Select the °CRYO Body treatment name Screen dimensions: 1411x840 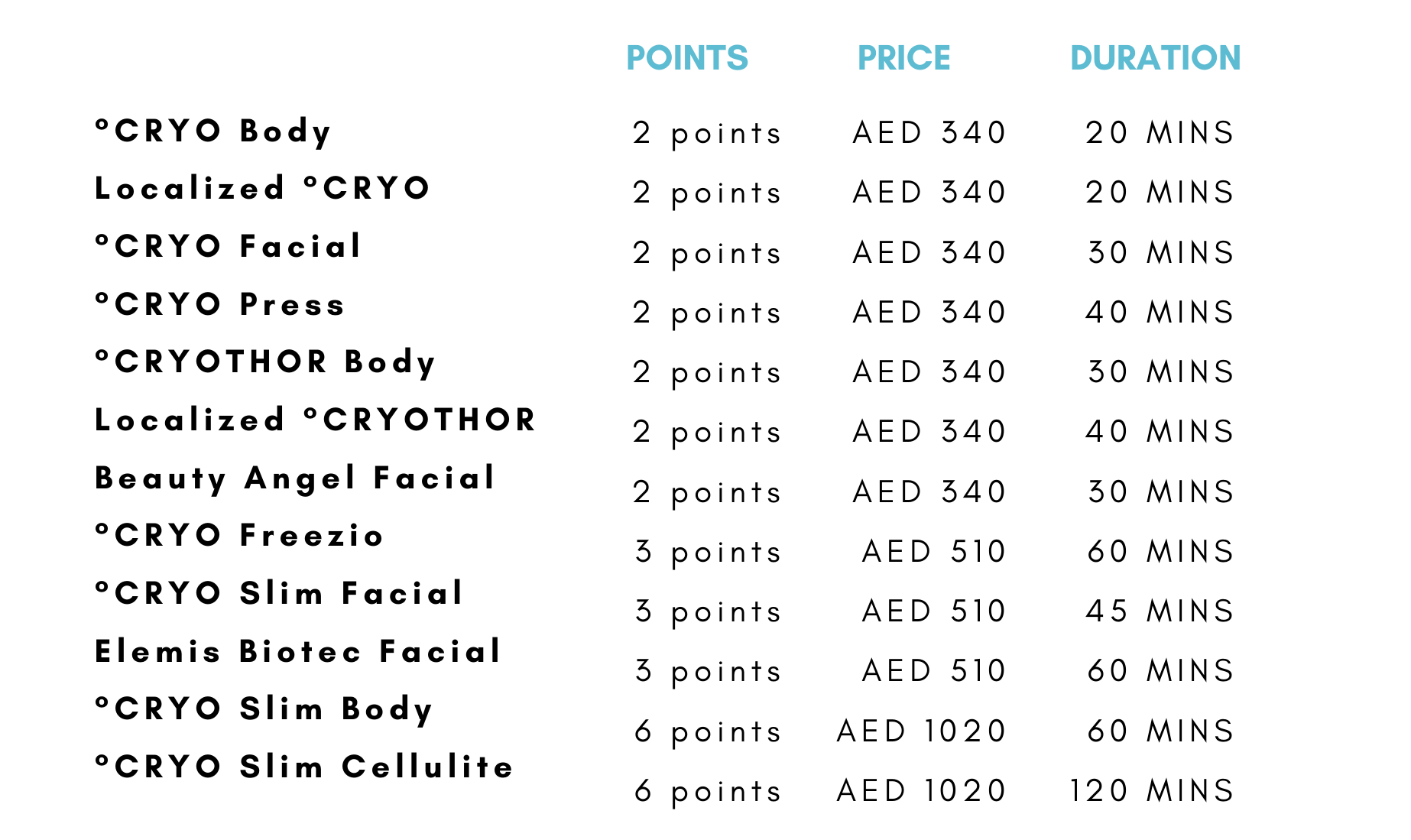coord(213,131)
